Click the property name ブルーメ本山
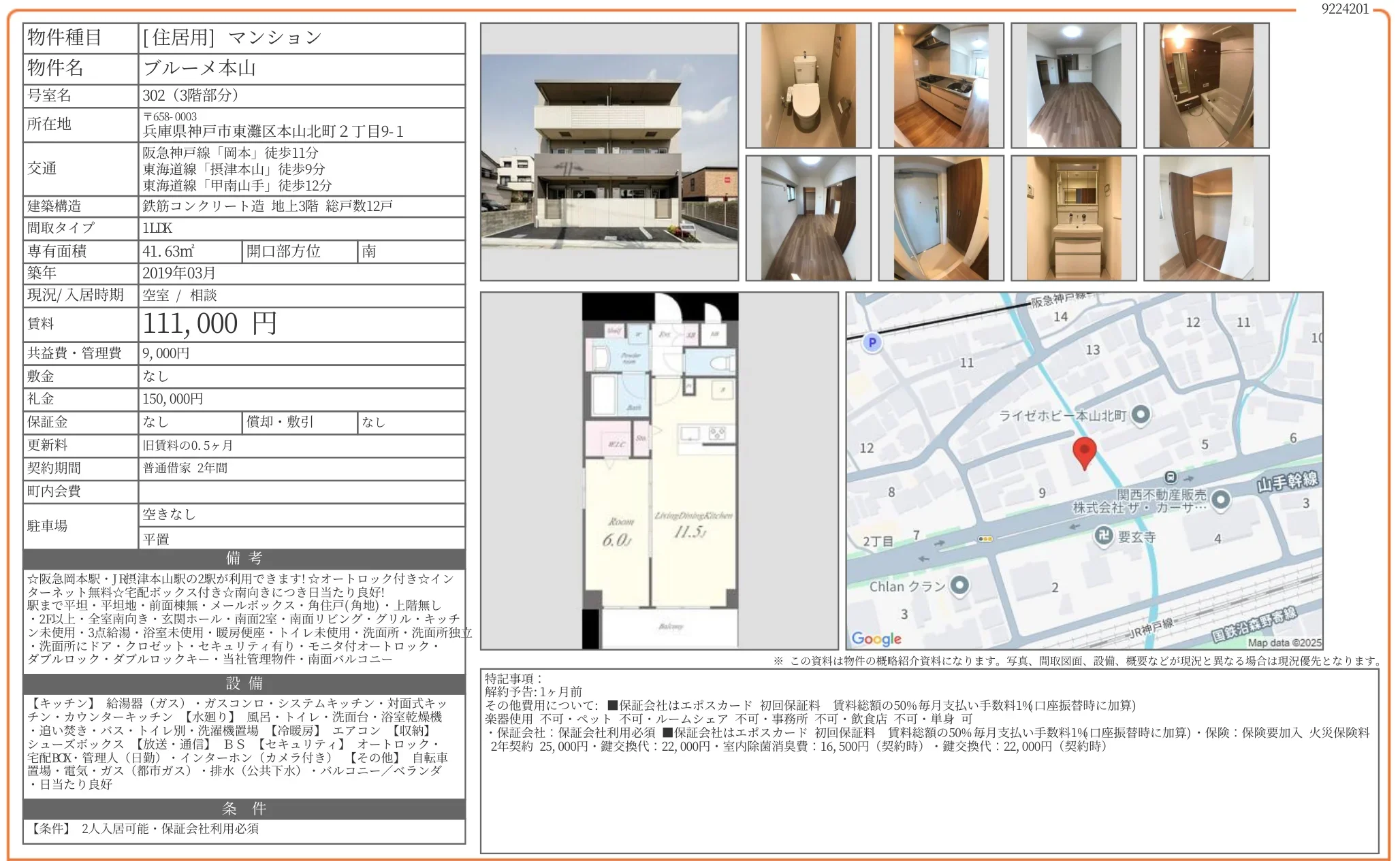The height and width of the screenshot is (861, 1400). (200, 69)
